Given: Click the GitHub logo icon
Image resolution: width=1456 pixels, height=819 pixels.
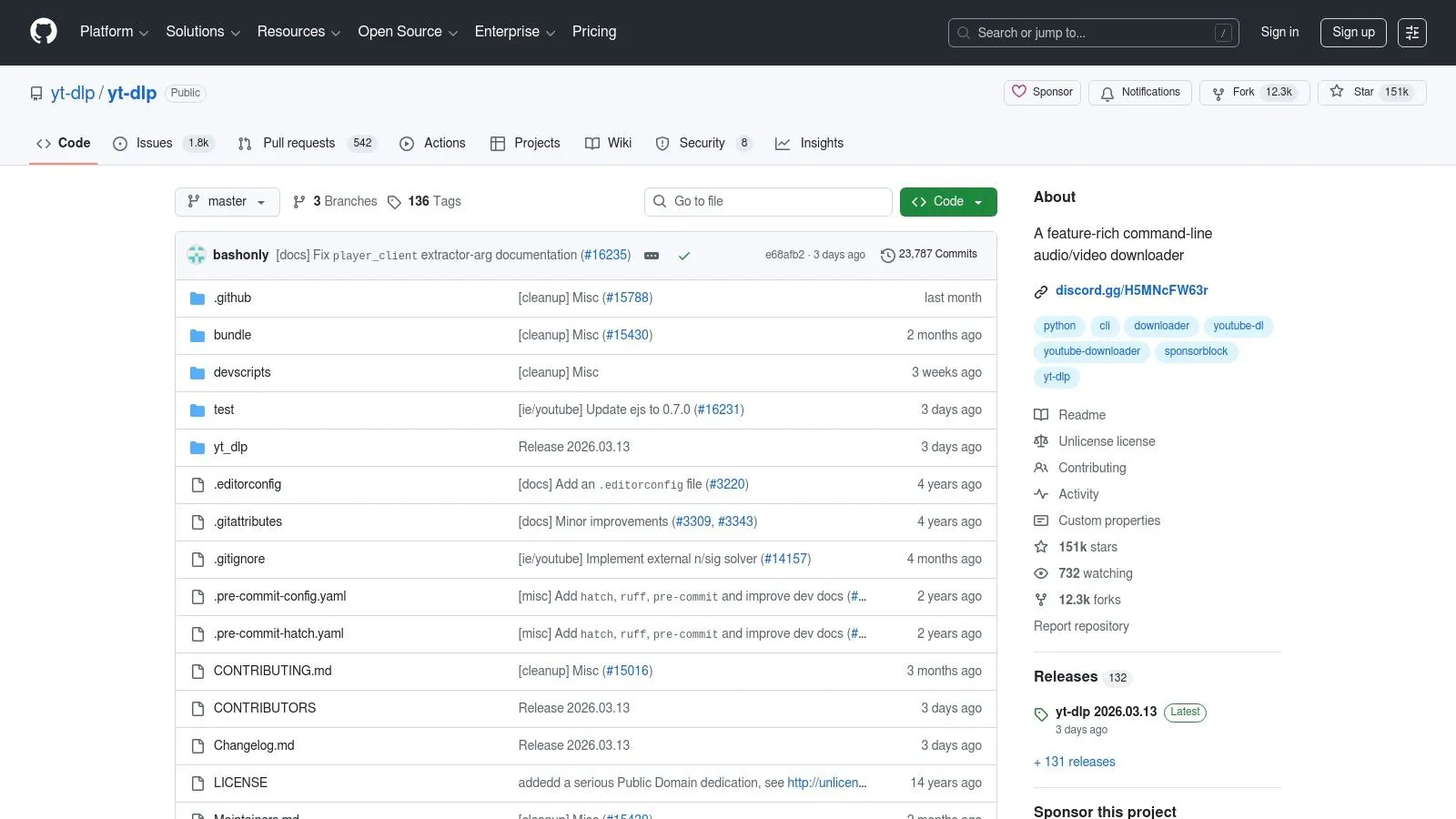Looking at the screenshot, I should coord(44,32).
